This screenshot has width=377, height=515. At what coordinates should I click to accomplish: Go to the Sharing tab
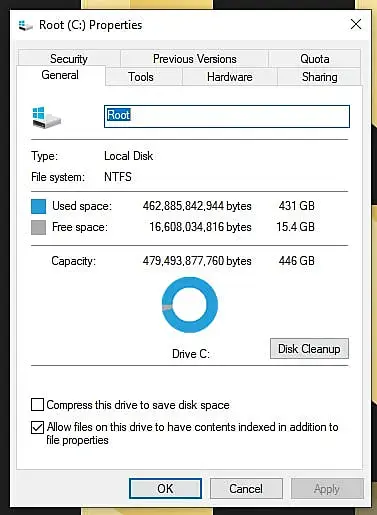click(x=319, y=77)
